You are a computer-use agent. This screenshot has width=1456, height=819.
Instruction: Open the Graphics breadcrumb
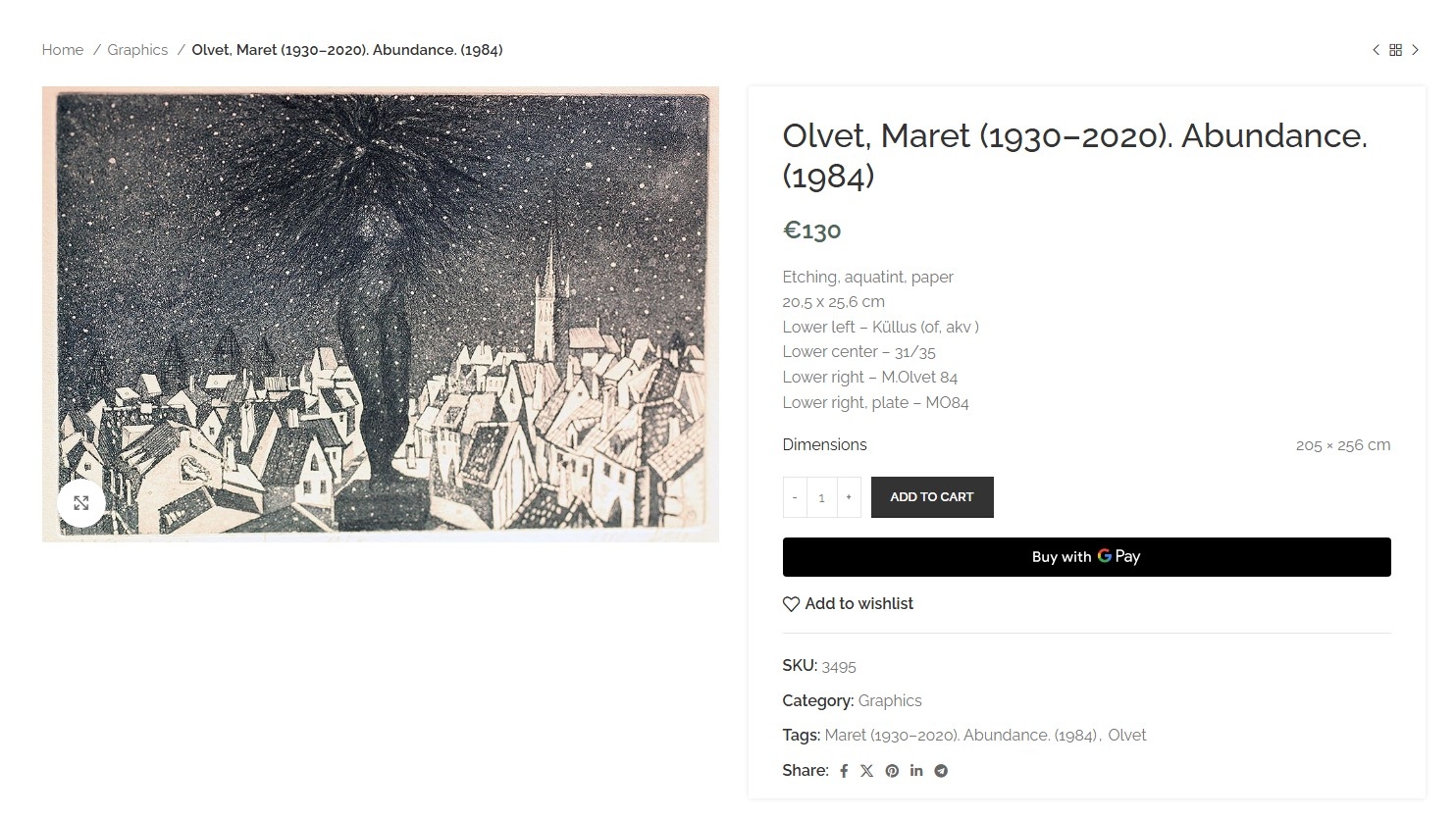pos(137,50)
